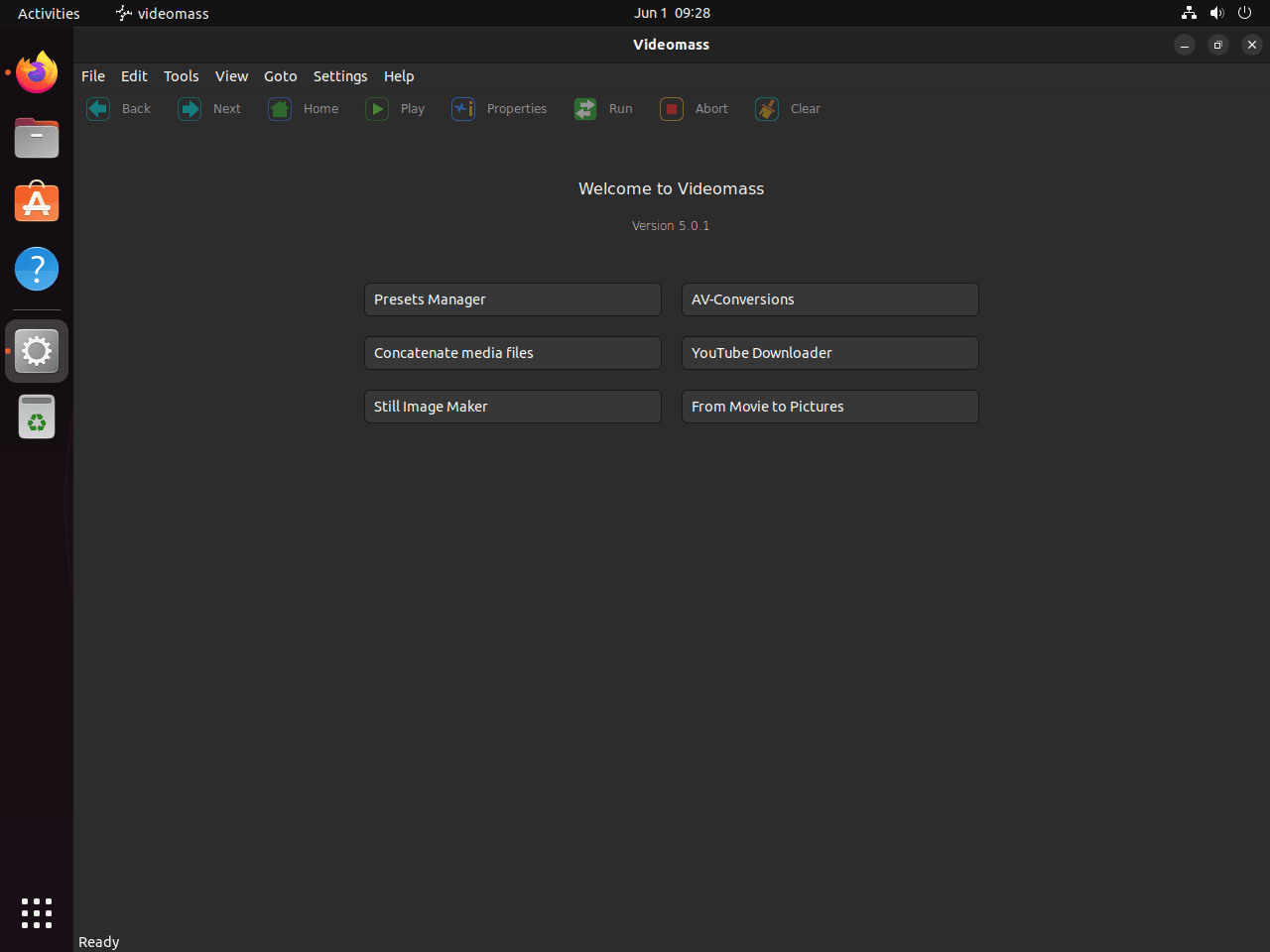Restore the Videomass window size
This screenshot has height=952, width=1270.
1218,45
